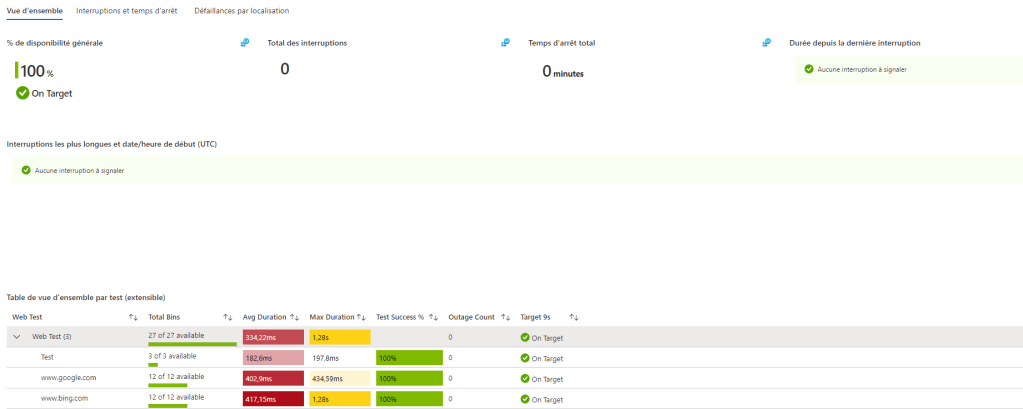Sort by Max Duration arrows
1023x409 pixels.
[x=361, y=317]
